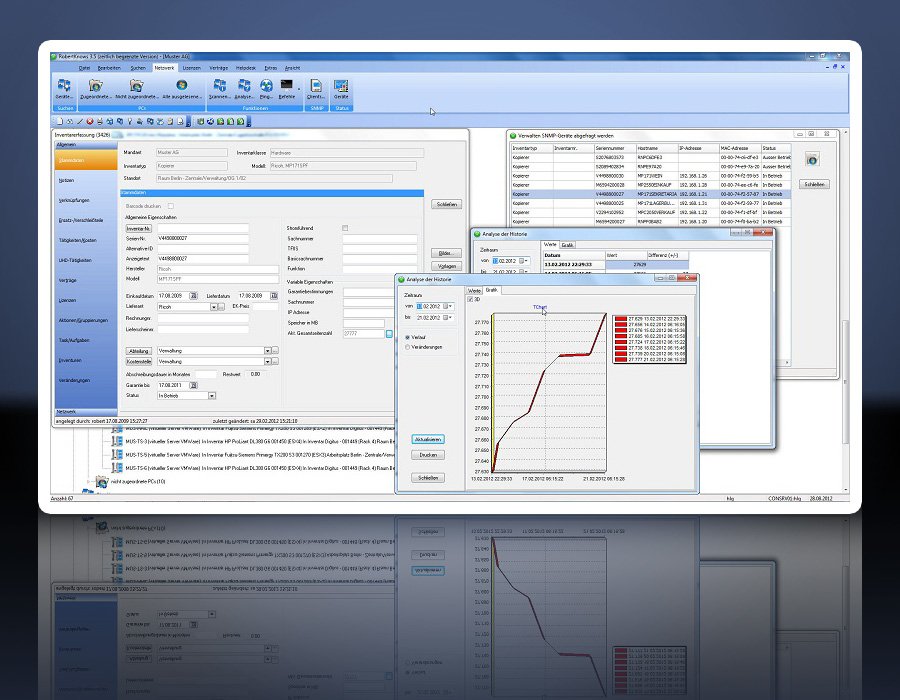Viewport: 900px width, 700px height.
Task: Click the ellipsis button next to Kostenstelle field
Action: click(x=275, y=361)
